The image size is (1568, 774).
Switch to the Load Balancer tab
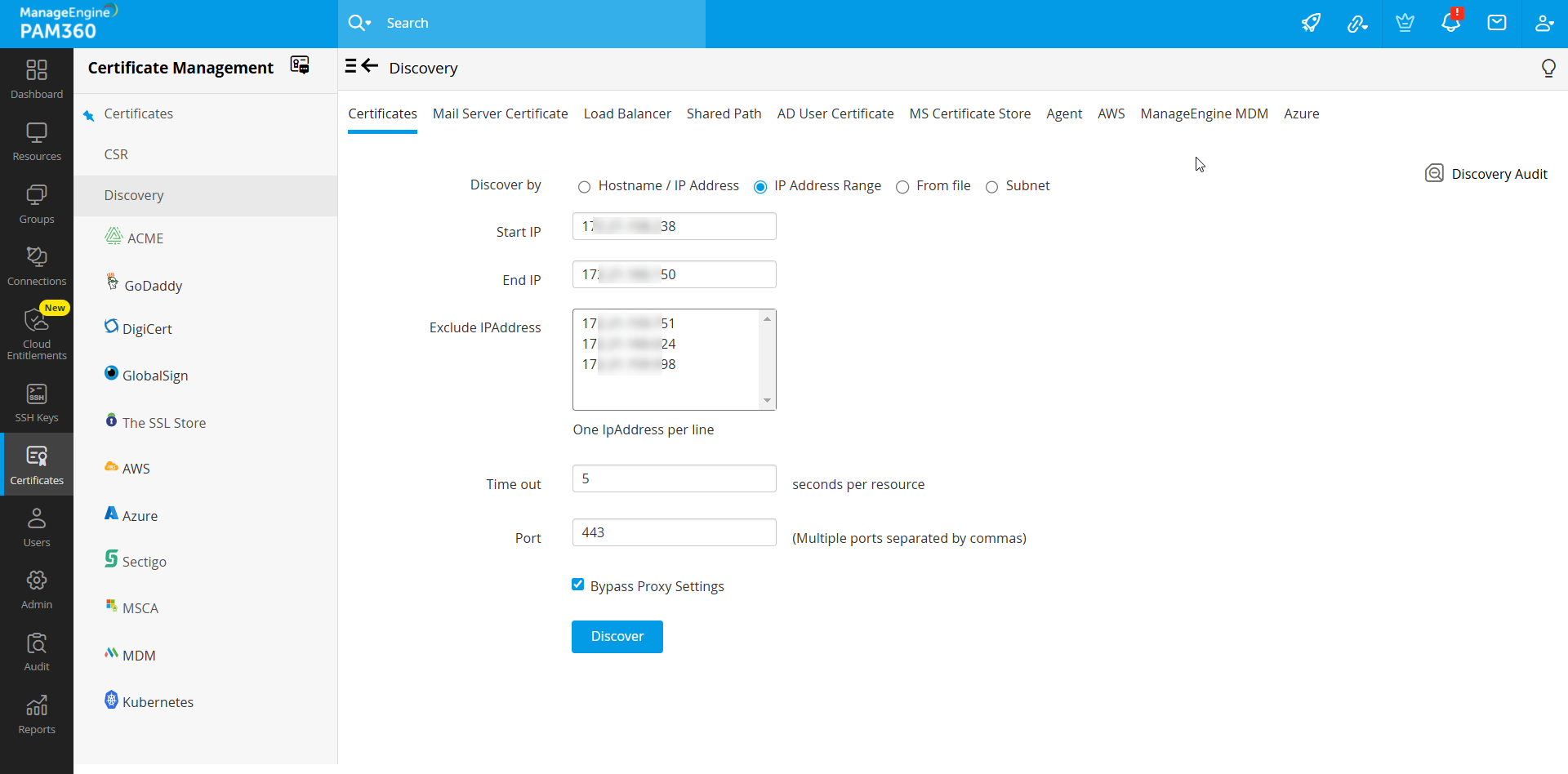[627, 113]
